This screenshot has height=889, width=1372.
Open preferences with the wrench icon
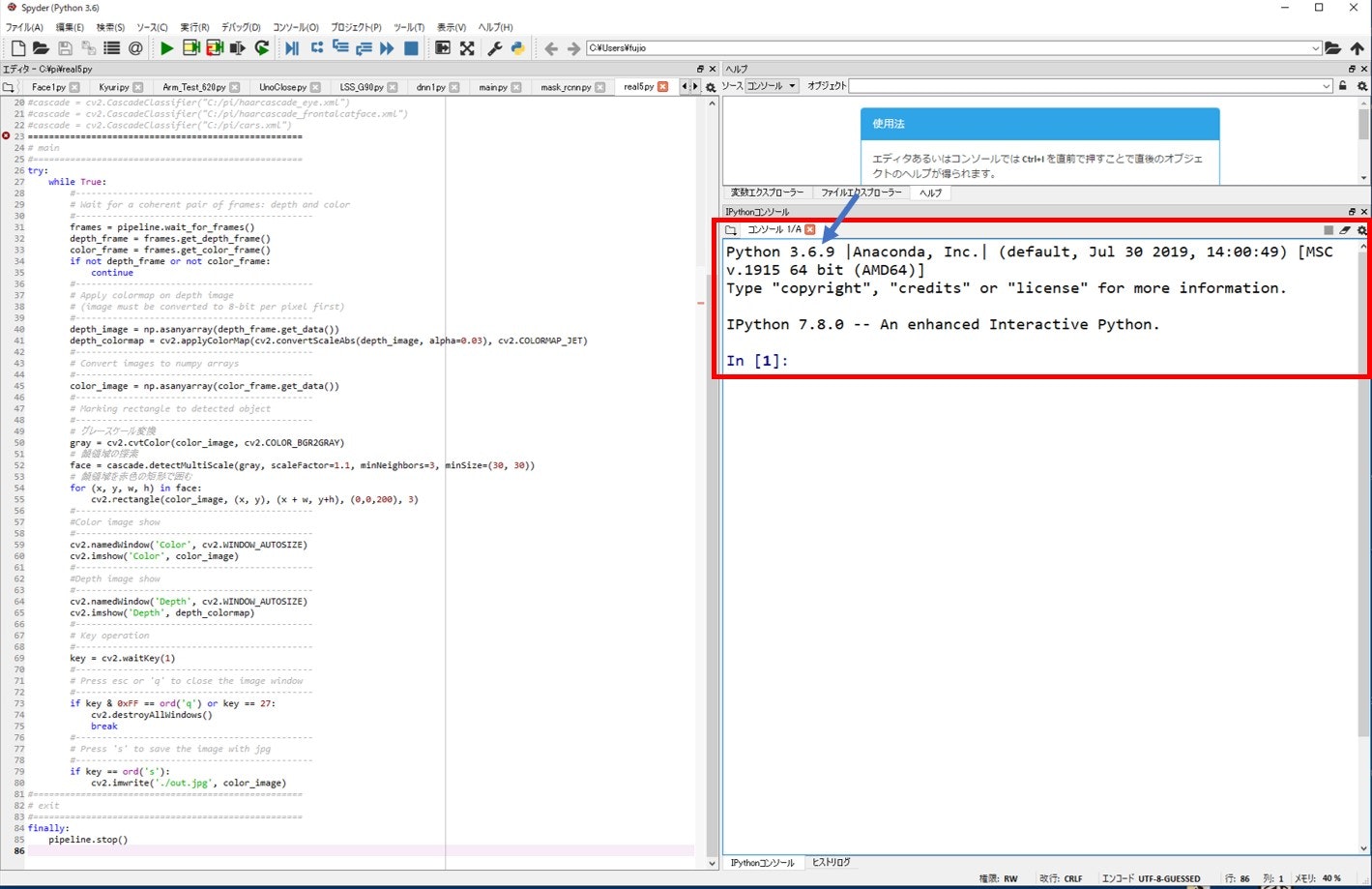[x=494, y=48]
